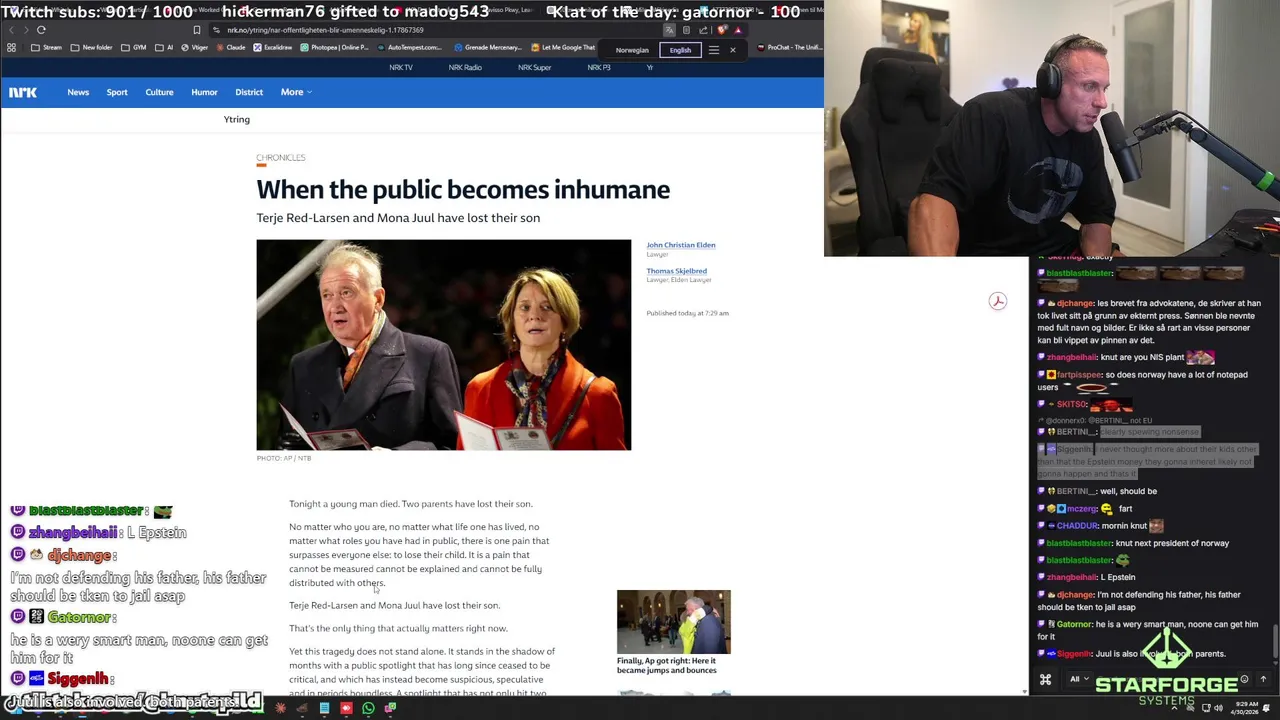Open the AI bookmark folder
Screen dimensions: 1280x720
tap(164, 47)
